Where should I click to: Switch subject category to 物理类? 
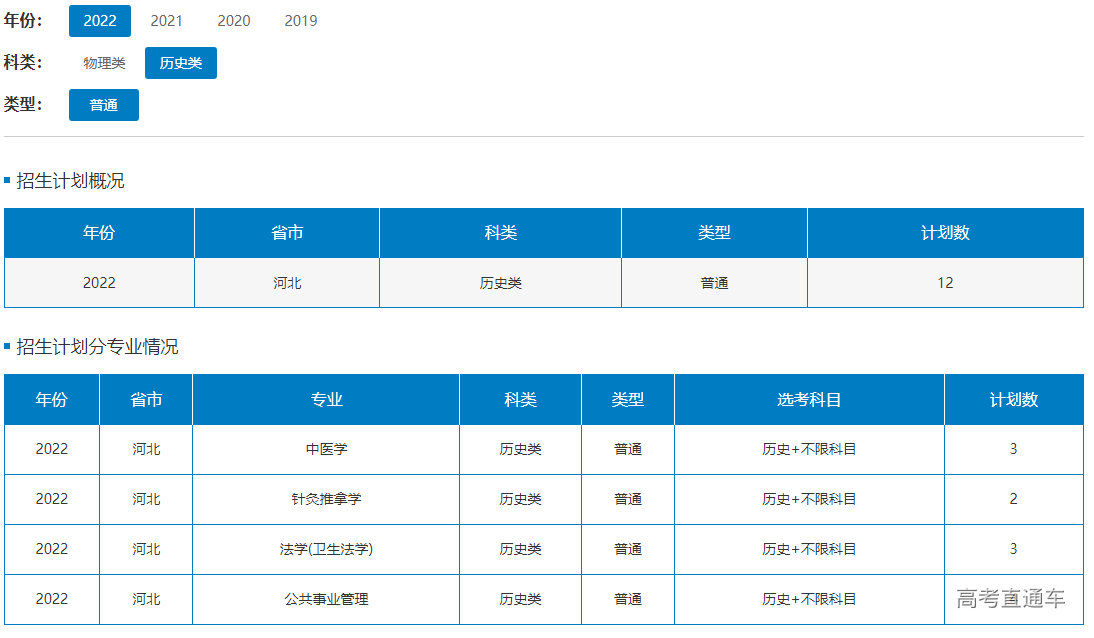pyautogui.click(x=105, y=63)
